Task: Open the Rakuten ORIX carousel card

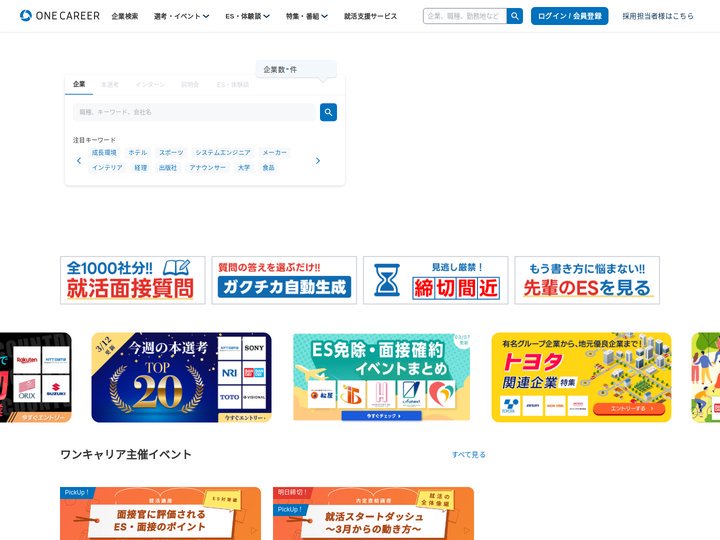Action: [x=36, y=377]
